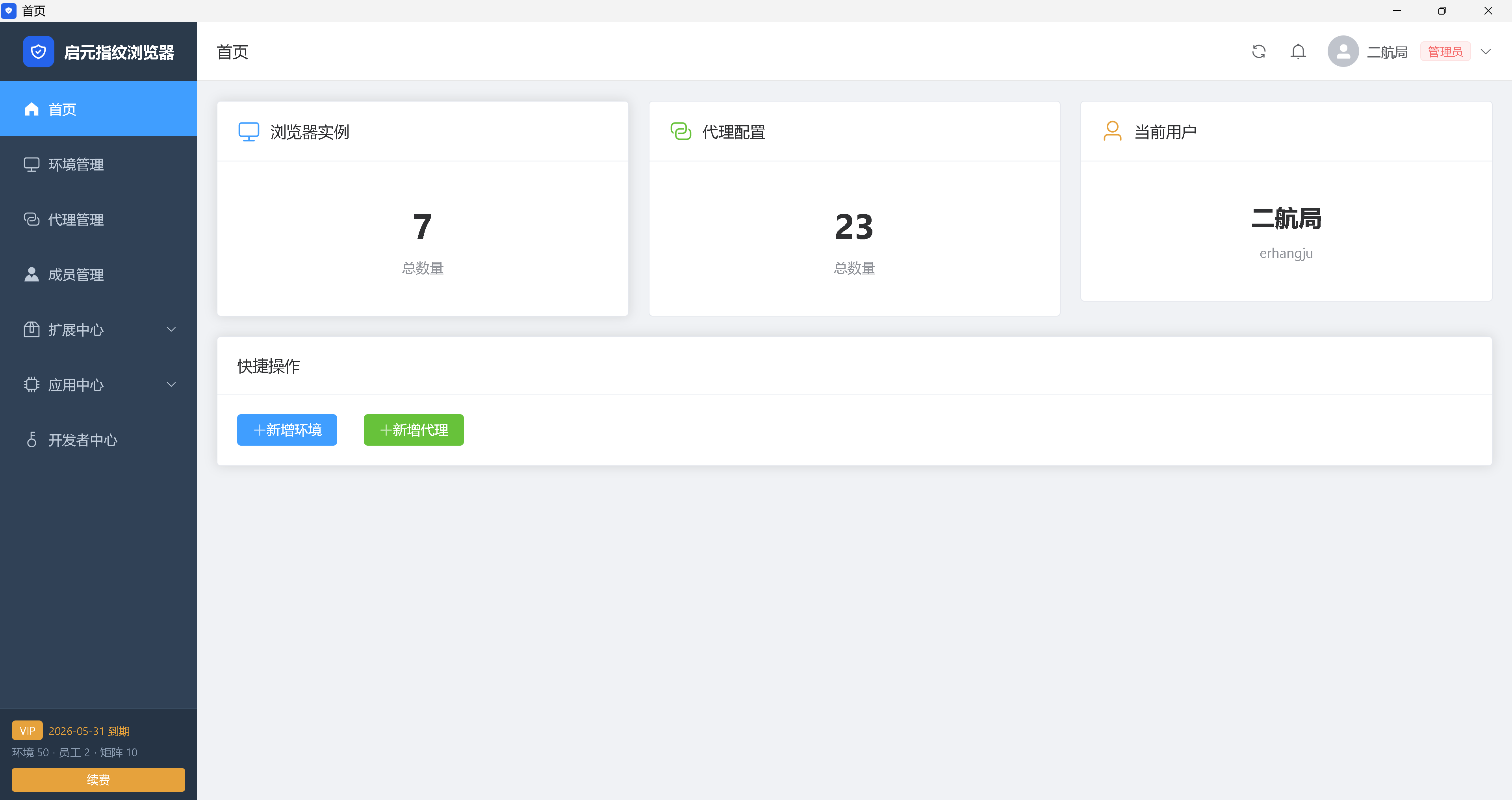Viewport: 1512px width, 800px height.
Task: Click the box icon beside 扩展中心
Action: click(32, 330)
